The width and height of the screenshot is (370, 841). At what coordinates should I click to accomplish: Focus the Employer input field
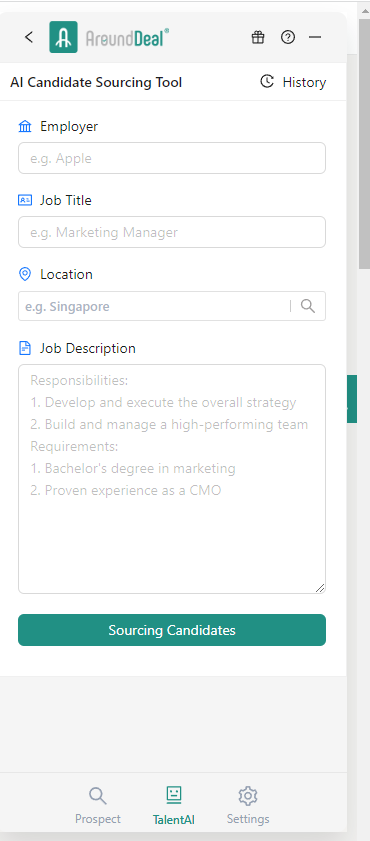click(172, 158)
